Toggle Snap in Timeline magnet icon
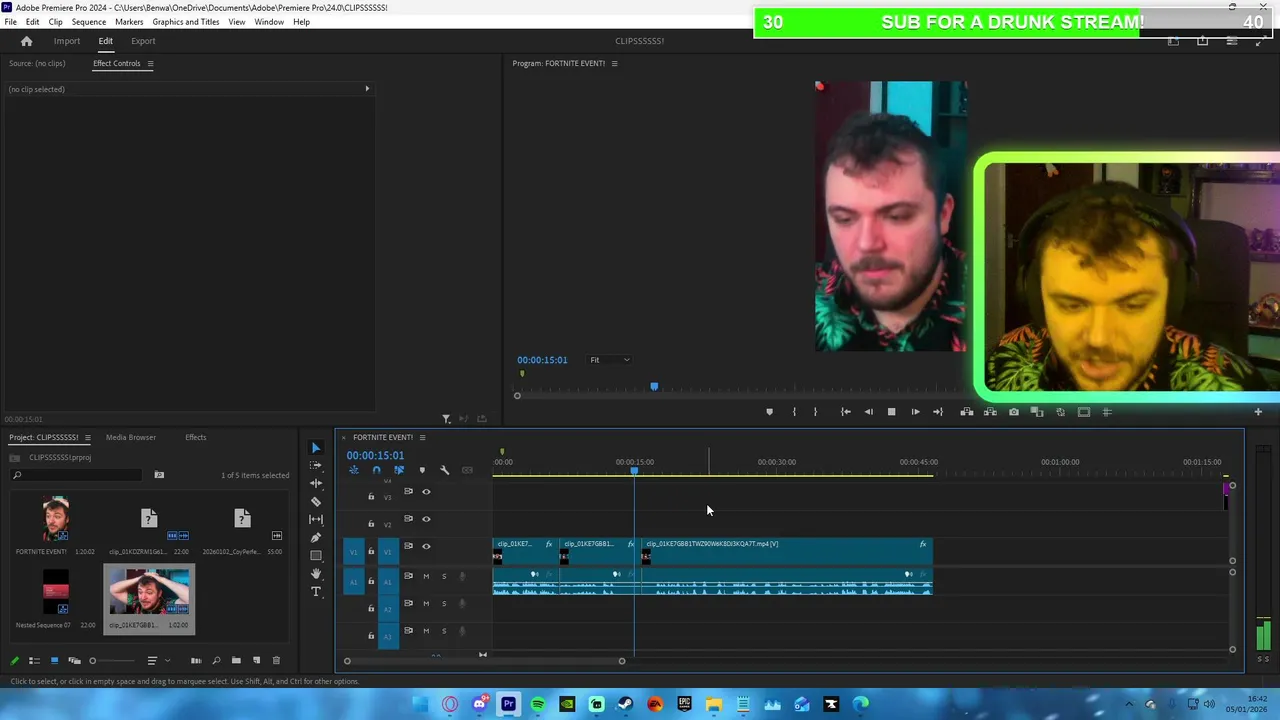 tap(376, 470)
